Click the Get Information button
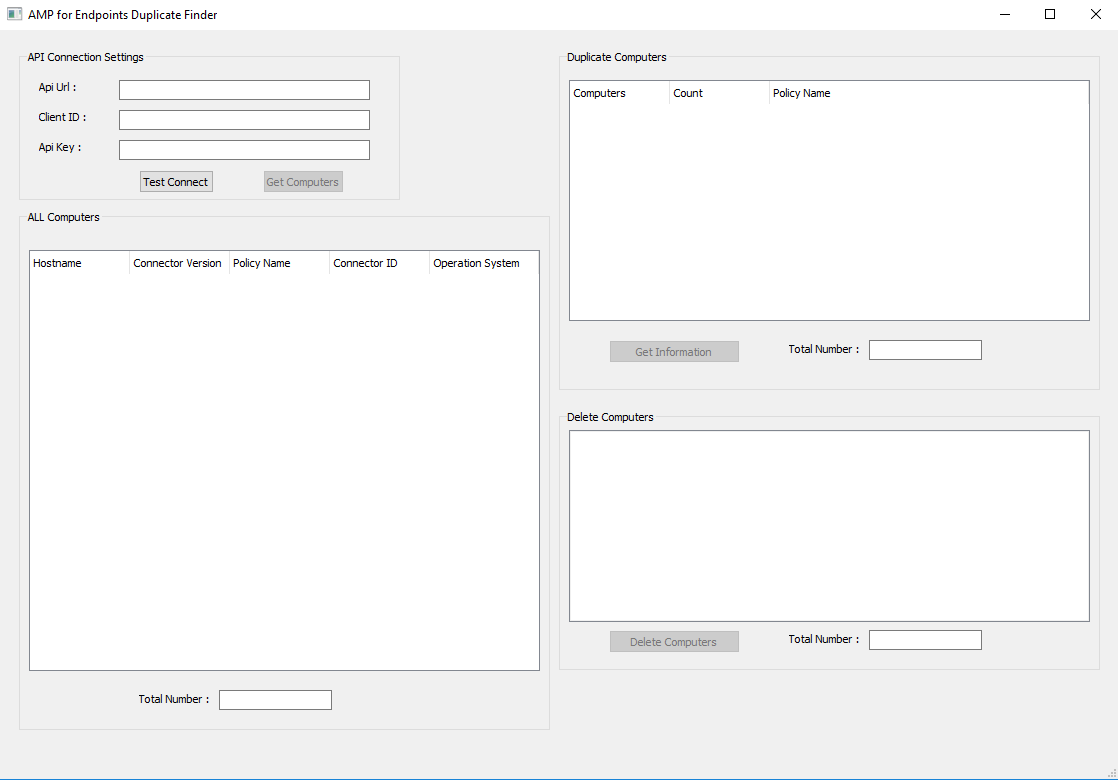 coord(674,351)
